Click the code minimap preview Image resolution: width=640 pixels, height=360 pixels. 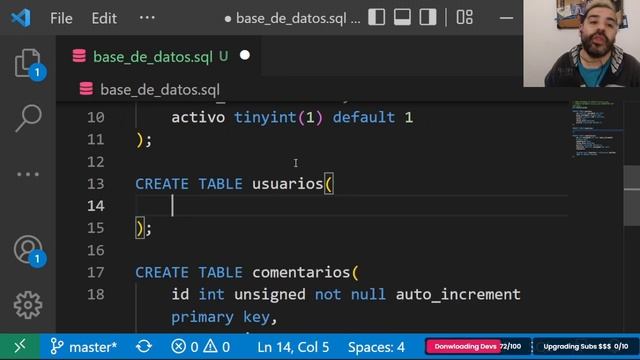pyautogui.click(x=596, y=129)
